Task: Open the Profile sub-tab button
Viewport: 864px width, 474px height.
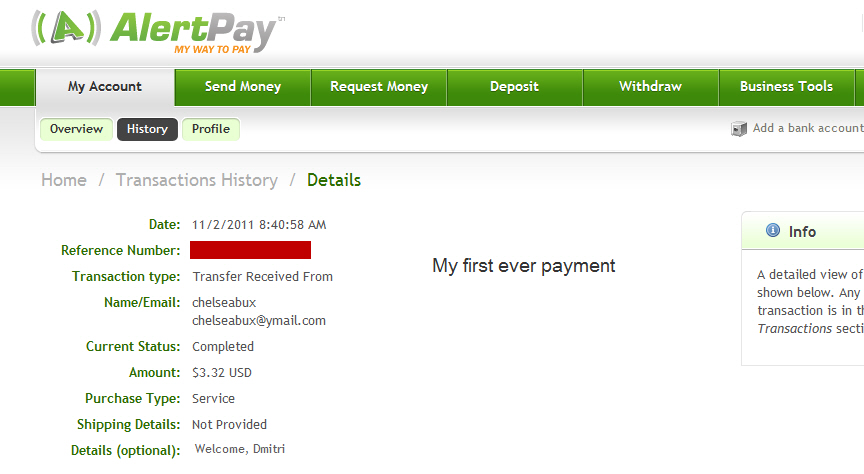Action: 211,129
